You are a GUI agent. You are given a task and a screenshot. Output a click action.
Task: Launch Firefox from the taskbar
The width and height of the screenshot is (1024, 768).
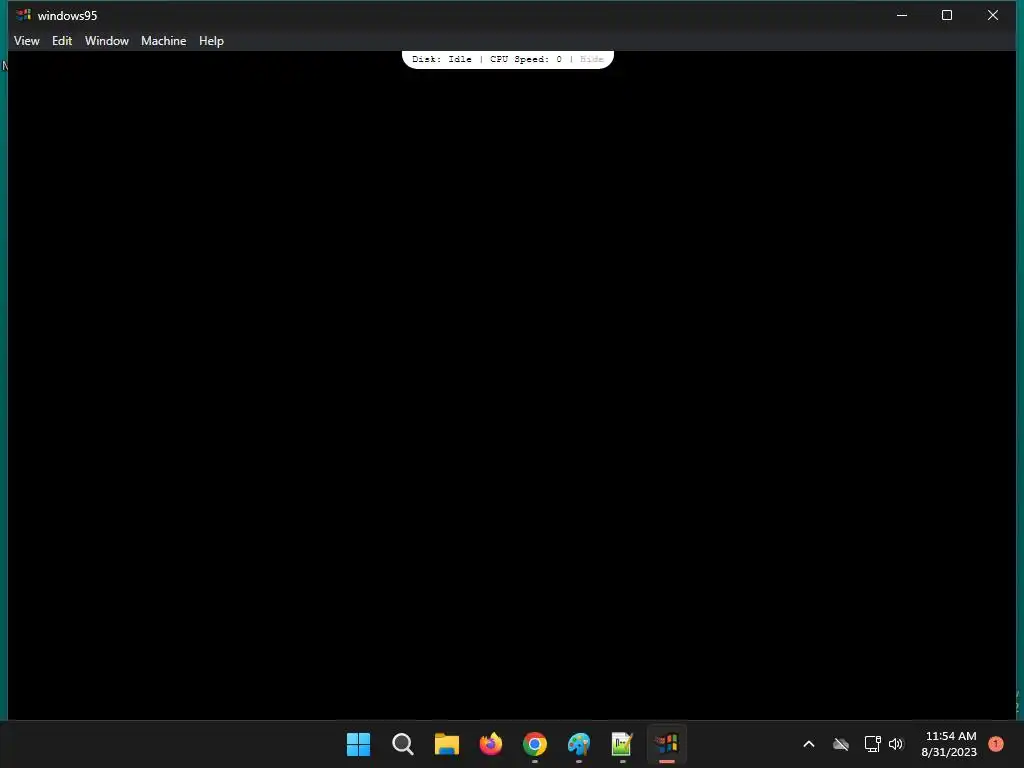(491, 744)
